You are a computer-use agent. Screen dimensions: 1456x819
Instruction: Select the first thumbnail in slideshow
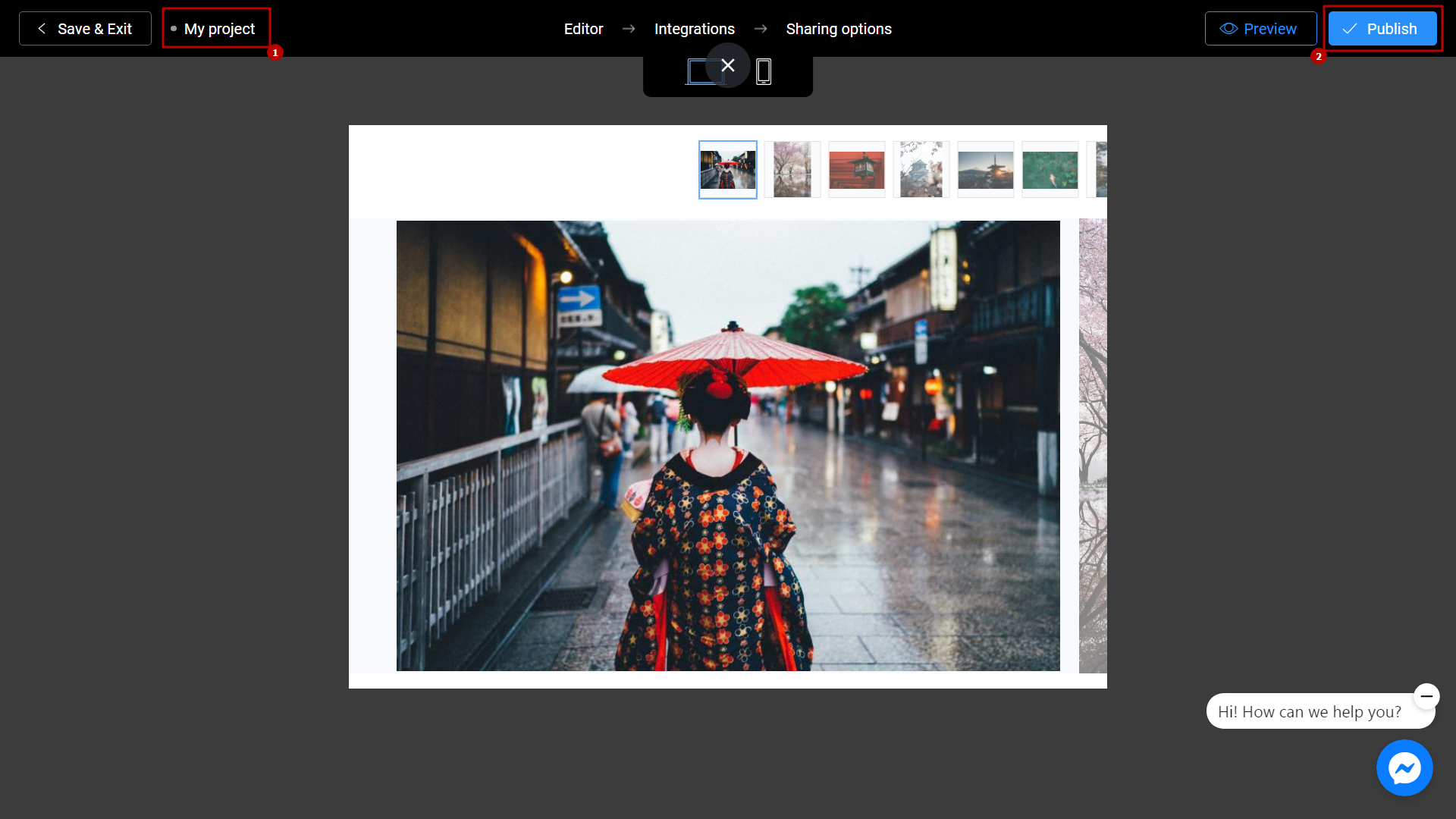728,169
